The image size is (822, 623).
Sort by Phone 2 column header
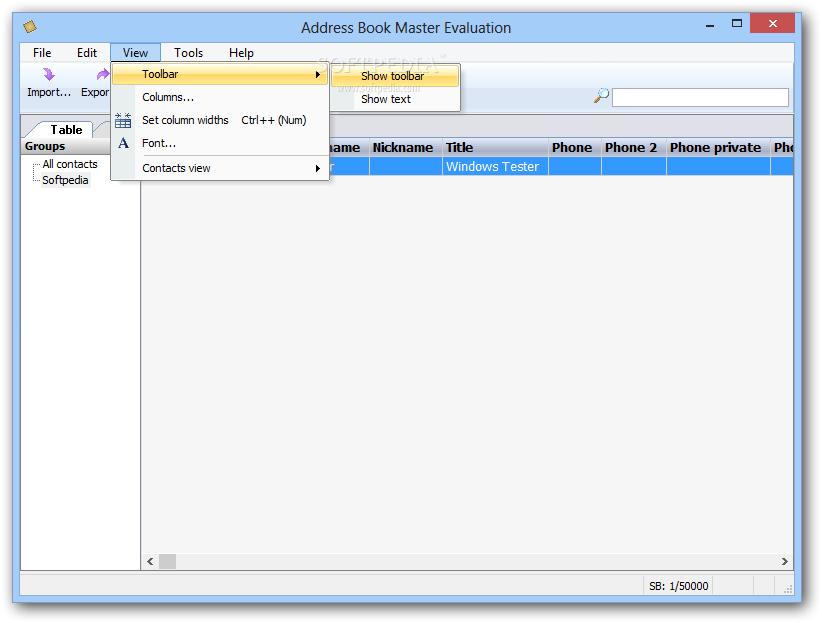tap(634, 148)
